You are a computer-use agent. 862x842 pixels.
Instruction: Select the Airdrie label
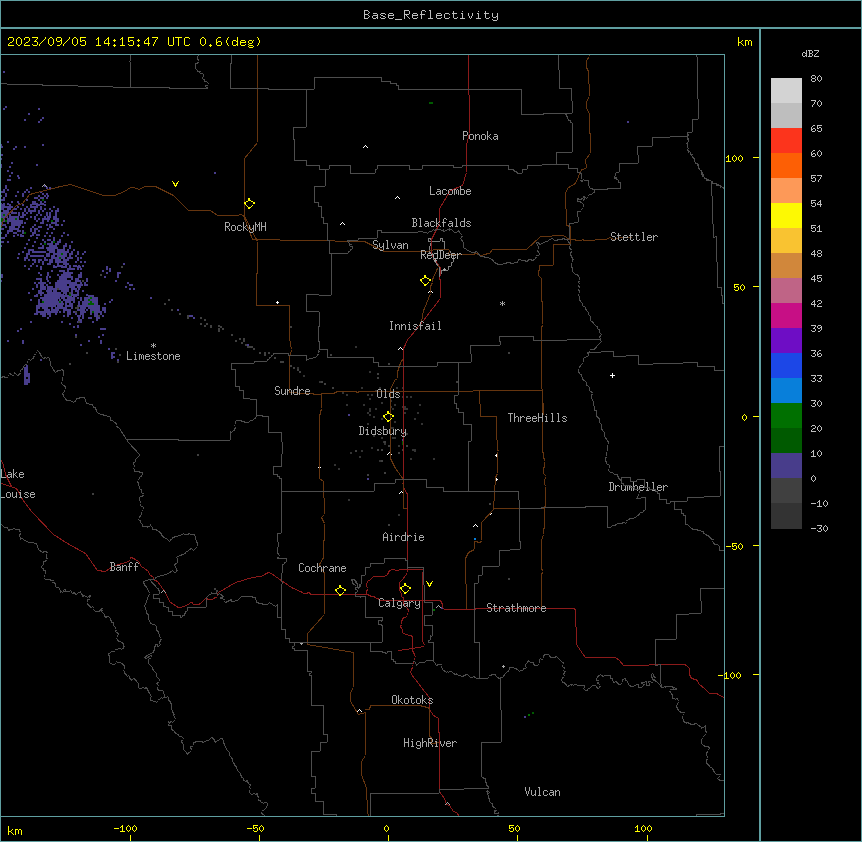[x=403, y=537]
